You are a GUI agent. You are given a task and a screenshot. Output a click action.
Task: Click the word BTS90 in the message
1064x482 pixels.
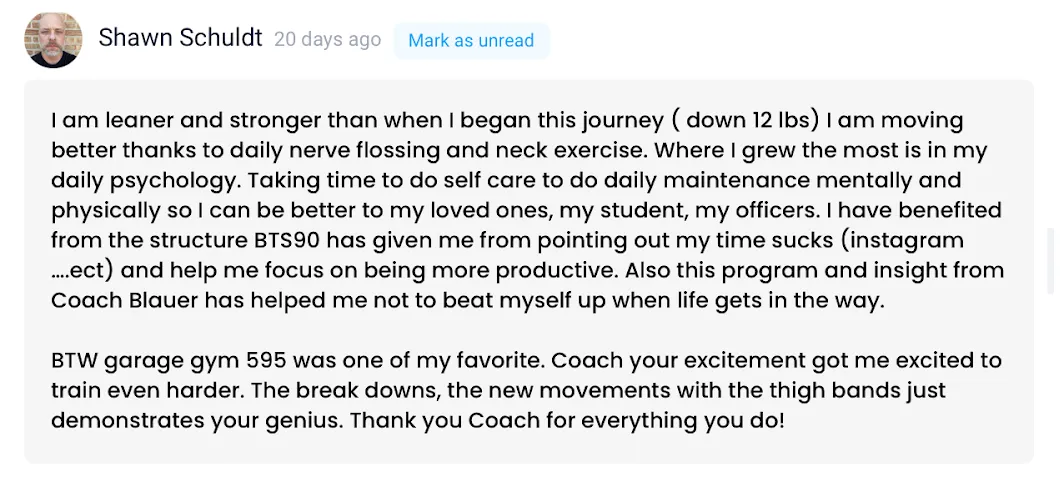(293, 240)
